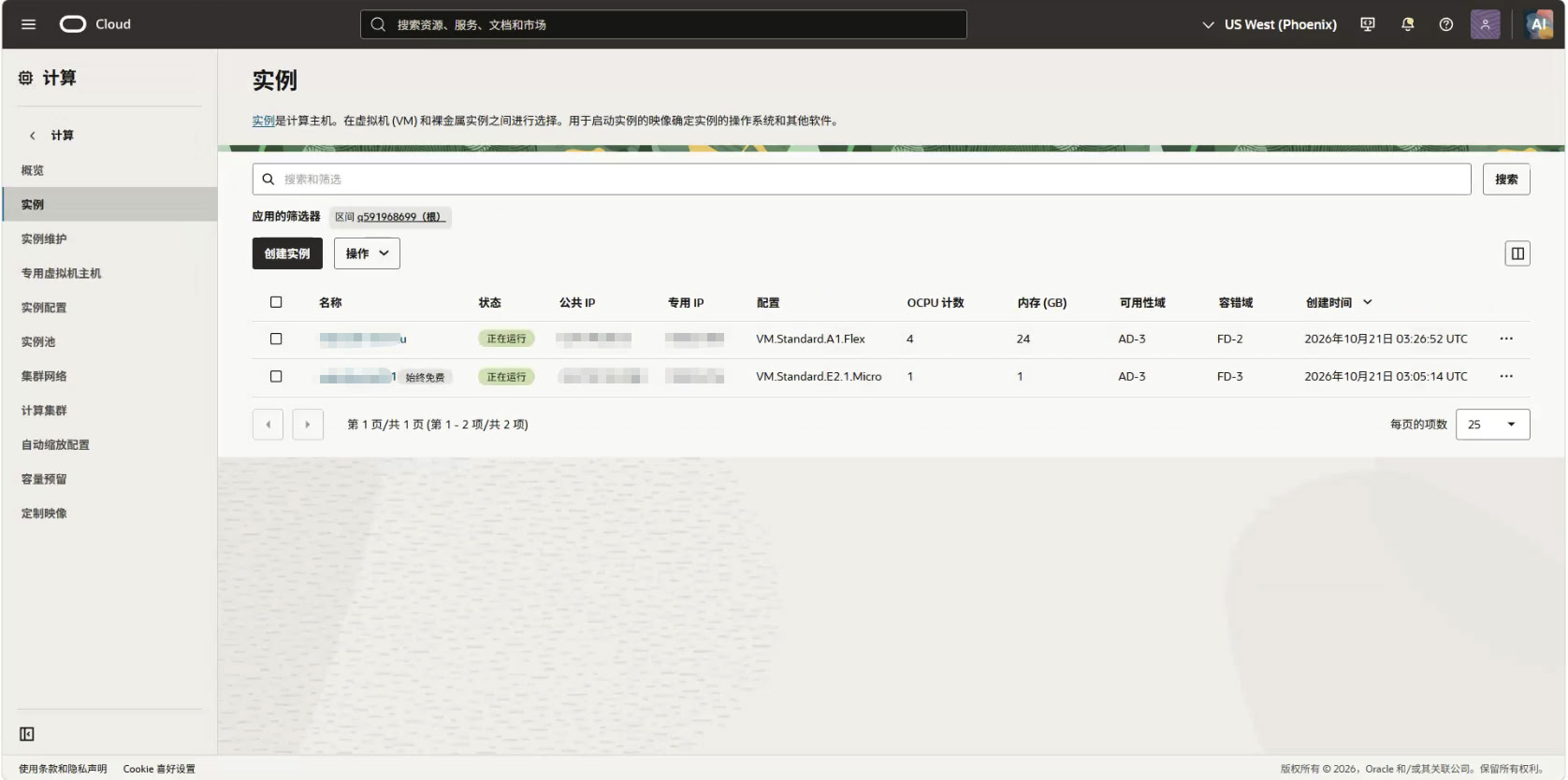Open actions menu for the VM.Standard.E2.1.Micro row
Viewport: 1568px width, 780px height.
click(1506, 376)
